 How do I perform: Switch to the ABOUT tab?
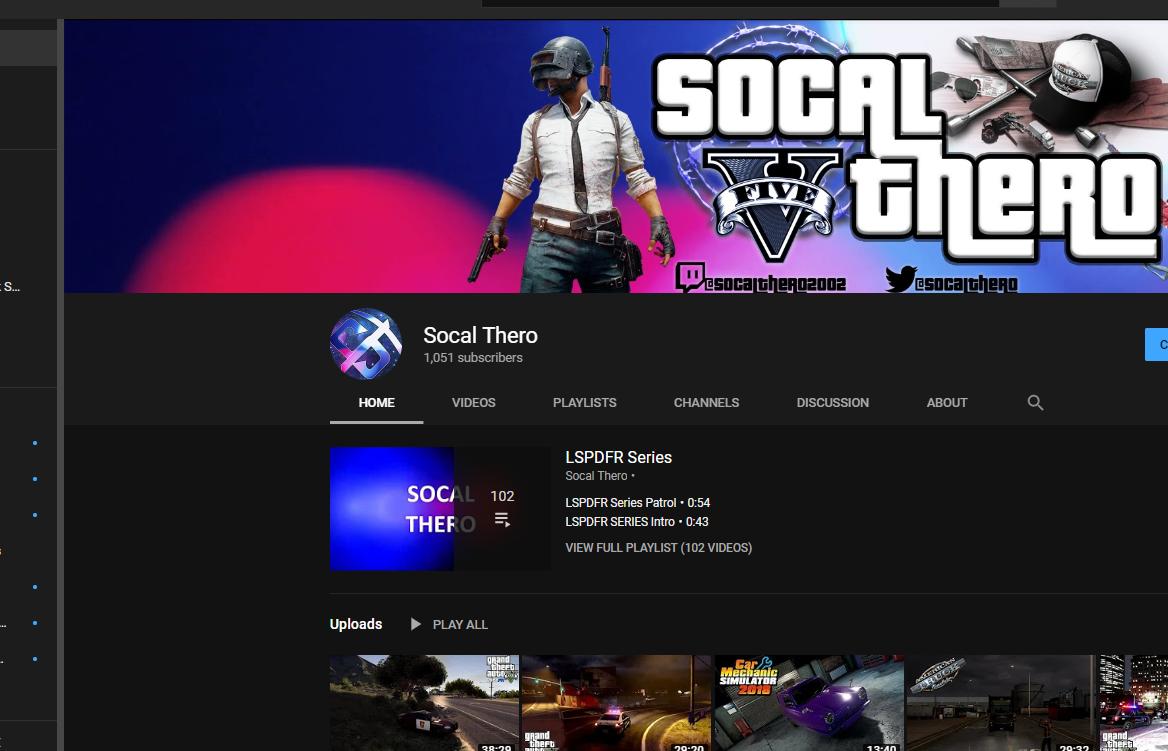click(947, 402)
